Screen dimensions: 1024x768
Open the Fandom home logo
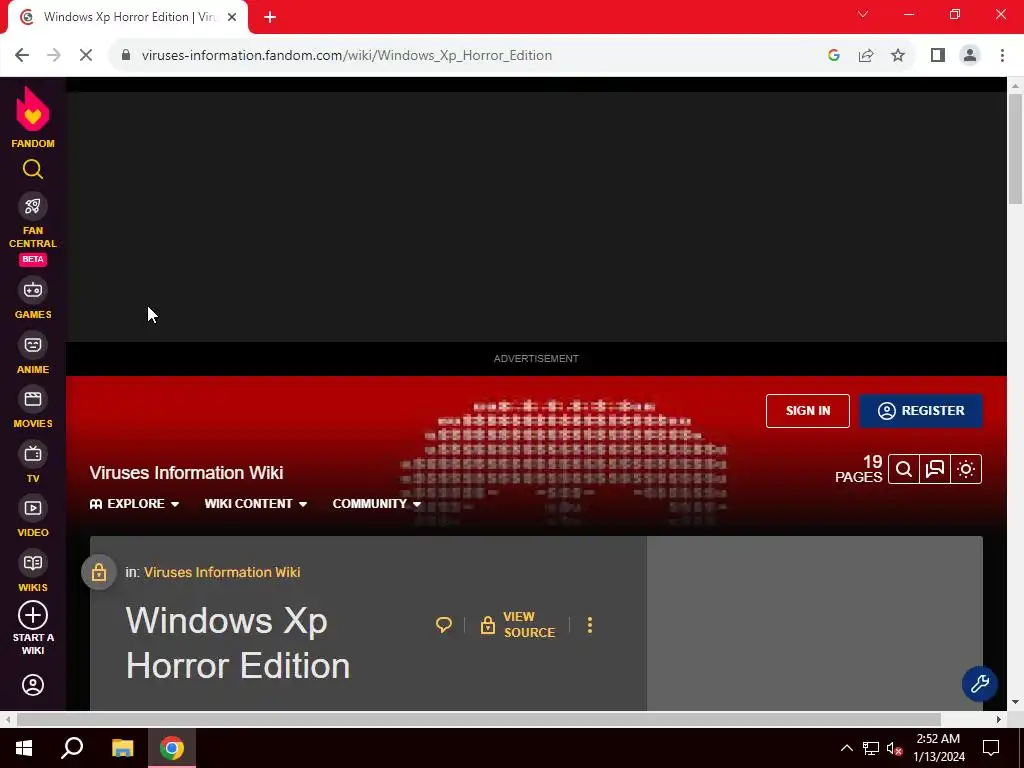[33, 118]
